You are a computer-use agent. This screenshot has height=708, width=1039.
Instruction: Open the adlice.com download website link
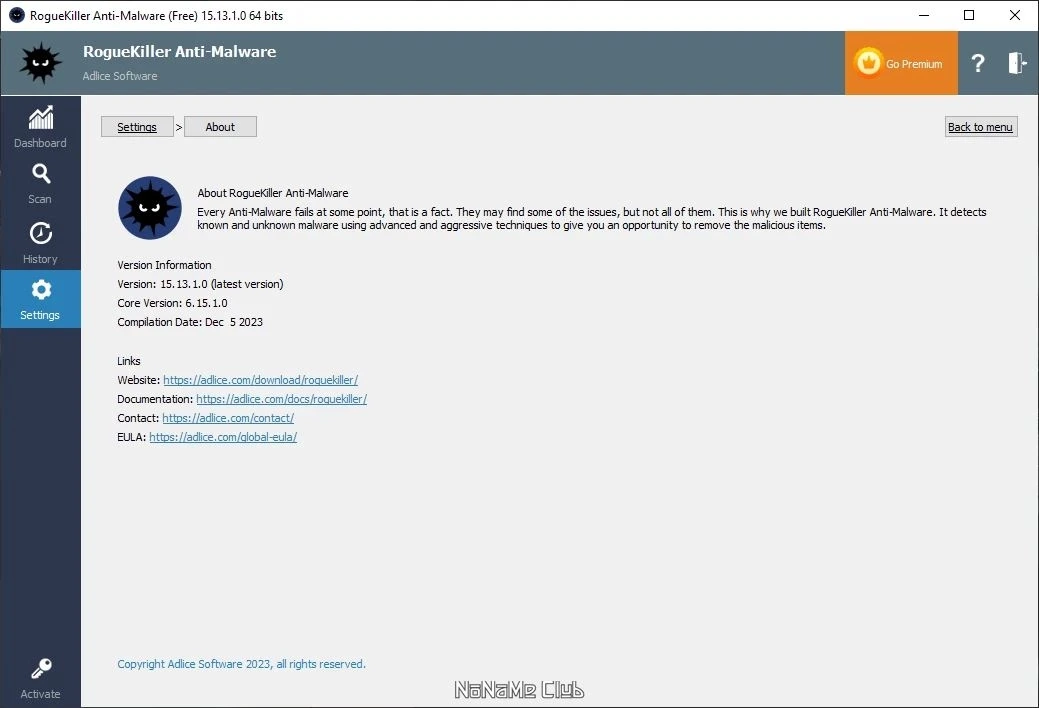(260, 380)
